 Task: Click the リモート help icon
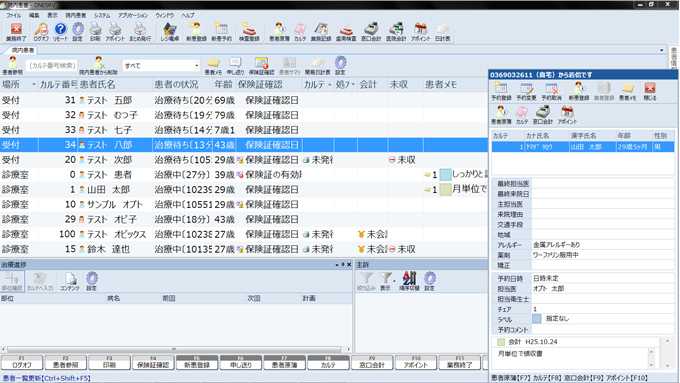(x=60, y=32)
